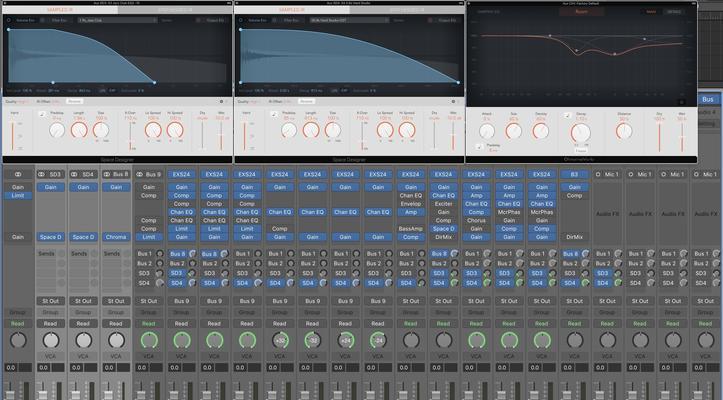This screenshot has height=400, width=723.
Task: Click ChromaVerb Distance knob
Action: (x=624, y=131)
